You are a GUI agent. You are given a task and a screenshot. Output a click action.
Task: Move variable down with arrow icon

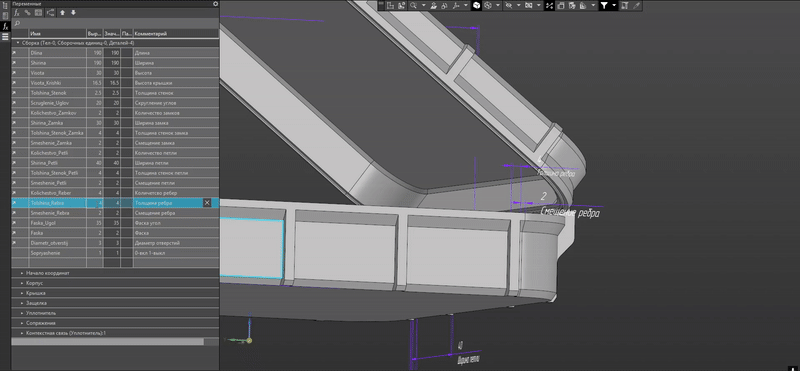73,13
